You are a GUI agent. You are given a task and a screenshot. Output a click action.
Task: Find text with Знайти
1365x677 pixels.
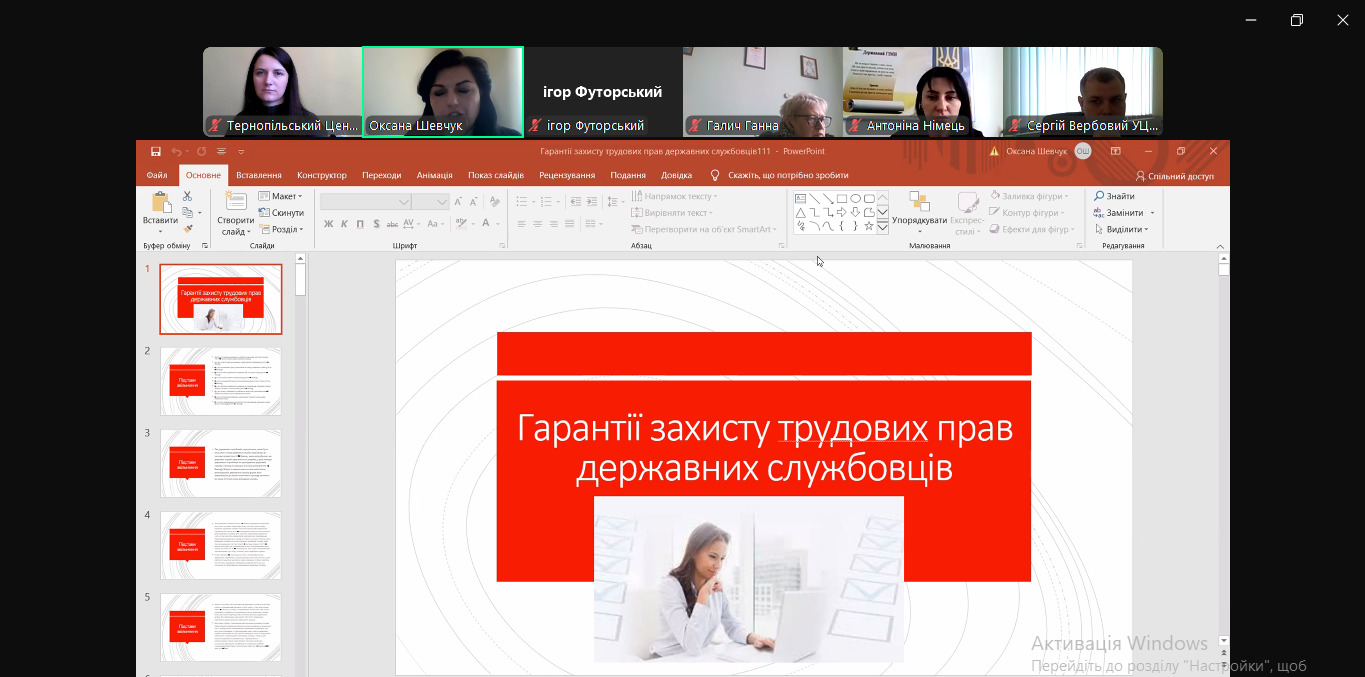1114,196
